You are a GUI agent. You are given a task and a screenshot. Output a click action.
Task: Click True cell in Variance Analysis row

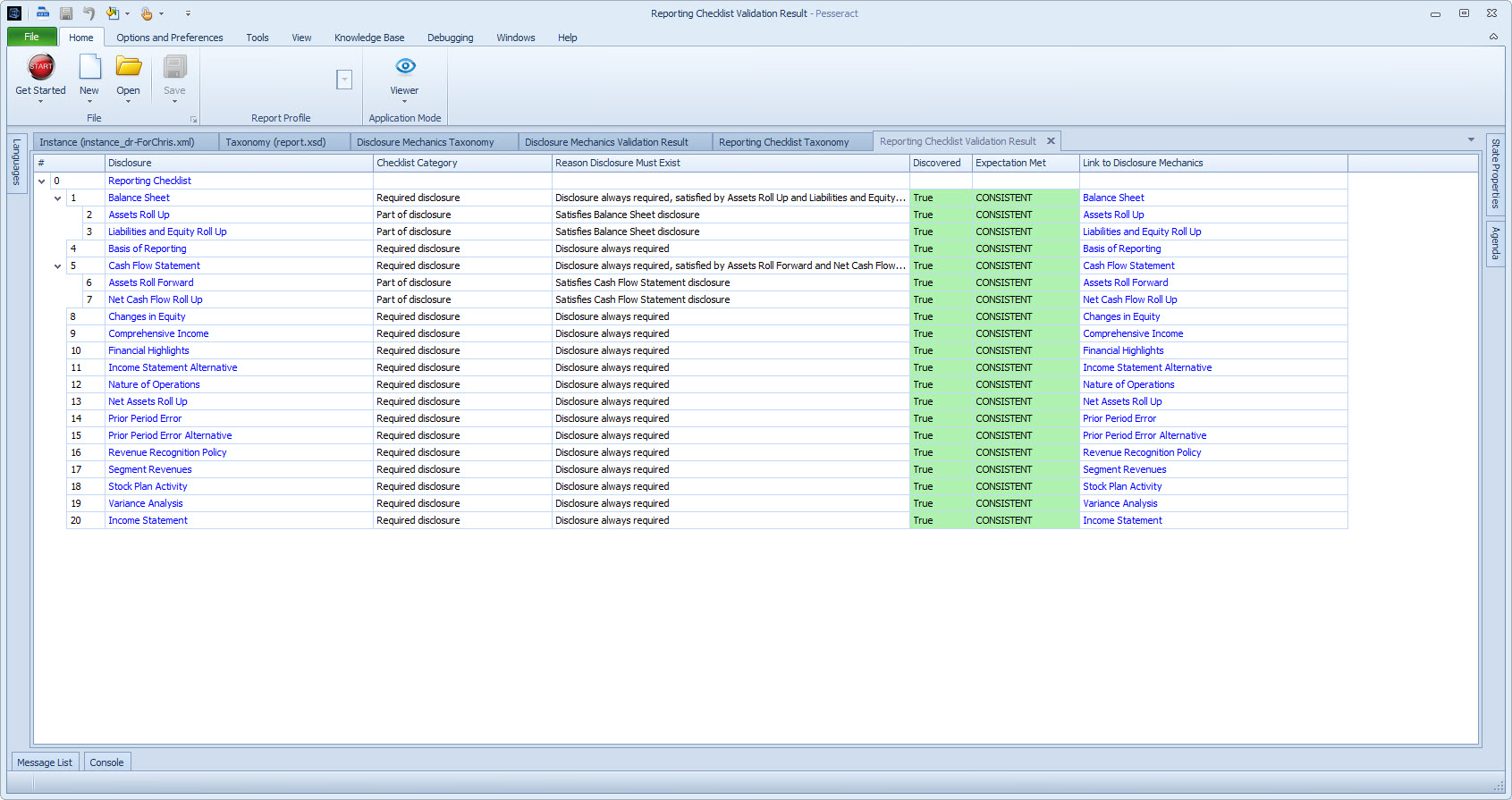tap(941, 503)
